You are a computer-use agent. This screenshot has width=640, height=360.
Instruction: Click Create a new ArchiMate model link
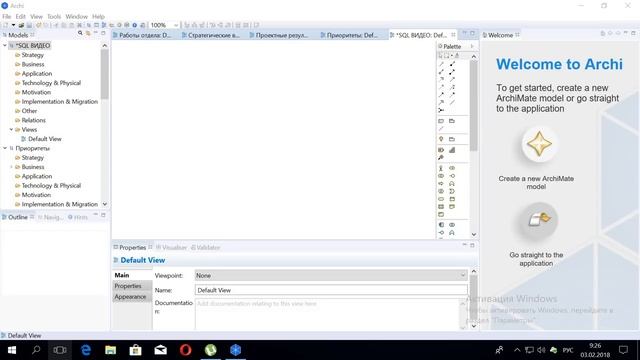(x=536, y=182)
